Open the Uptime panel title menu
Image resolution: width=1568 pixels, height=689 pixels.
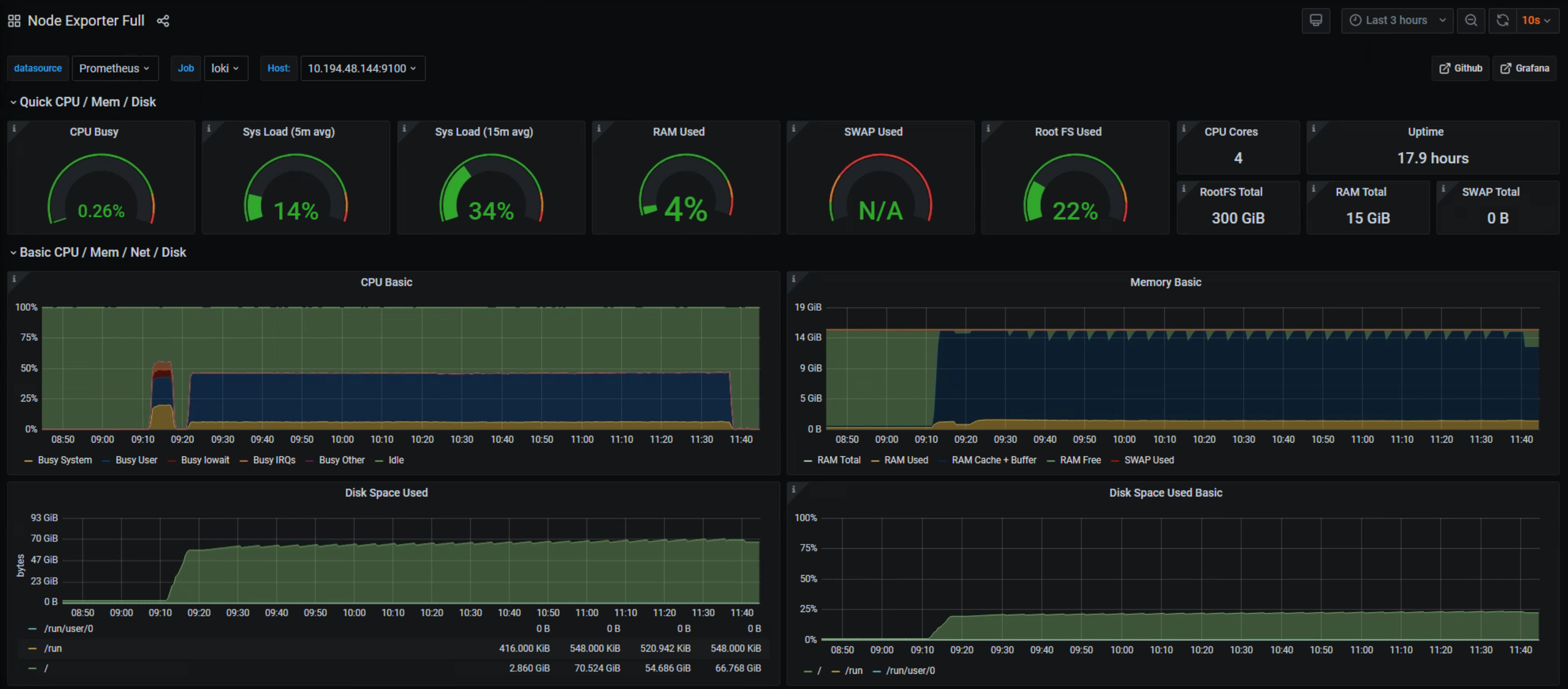point(1426,132)
